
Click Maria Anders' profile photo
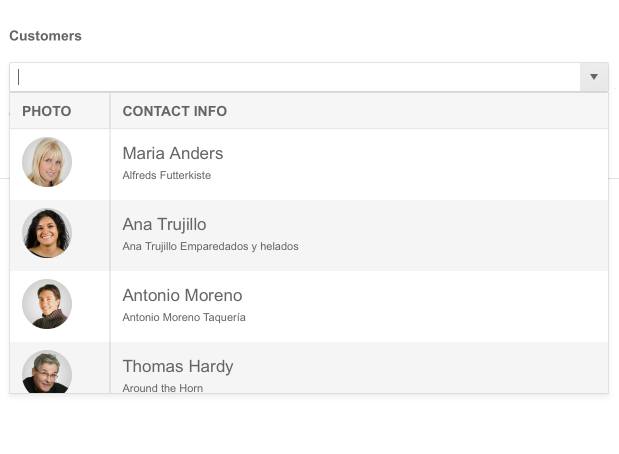click(x=47, y=162)
